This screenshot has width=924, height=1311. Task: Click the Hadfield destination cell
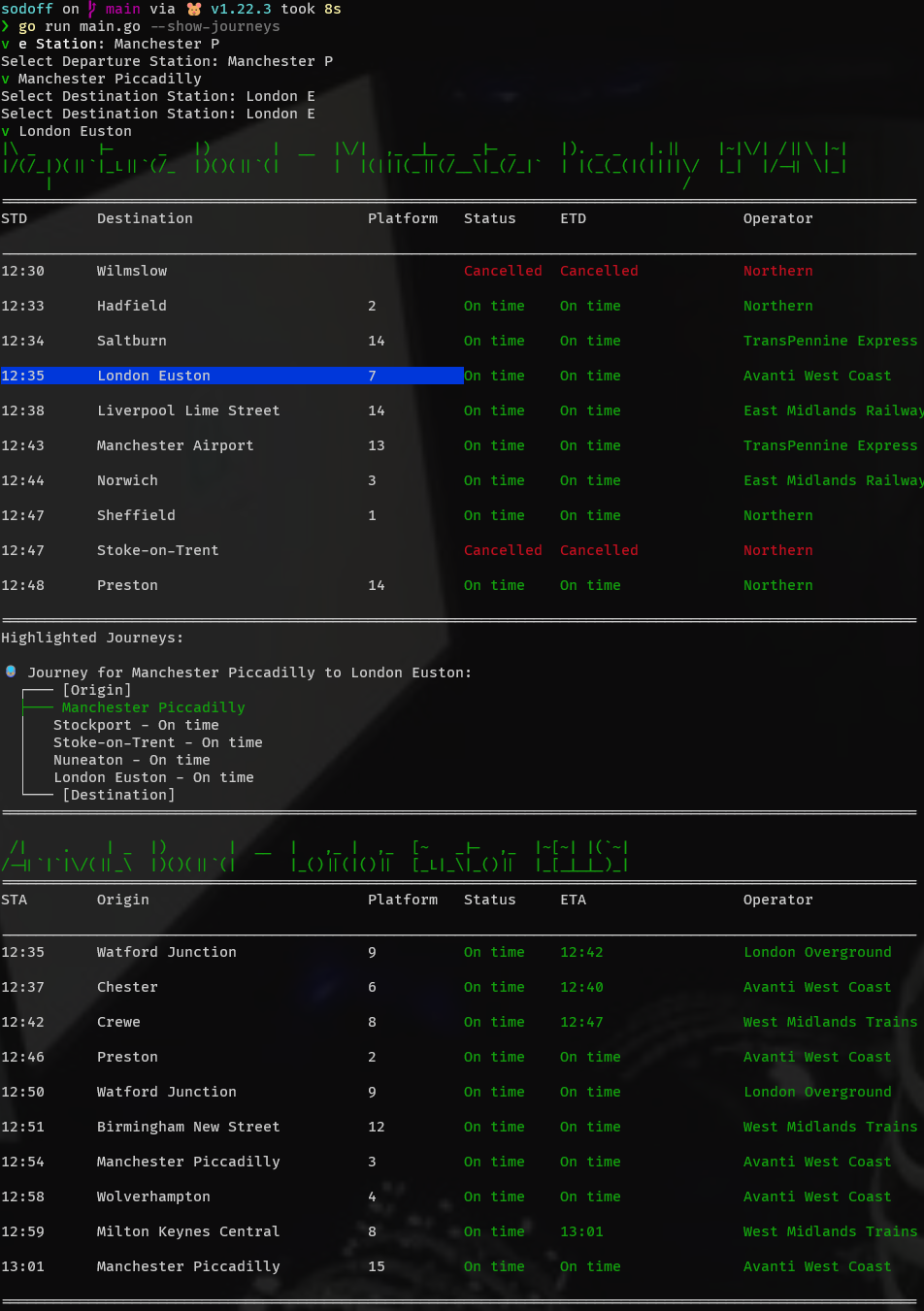pos(132,306)
